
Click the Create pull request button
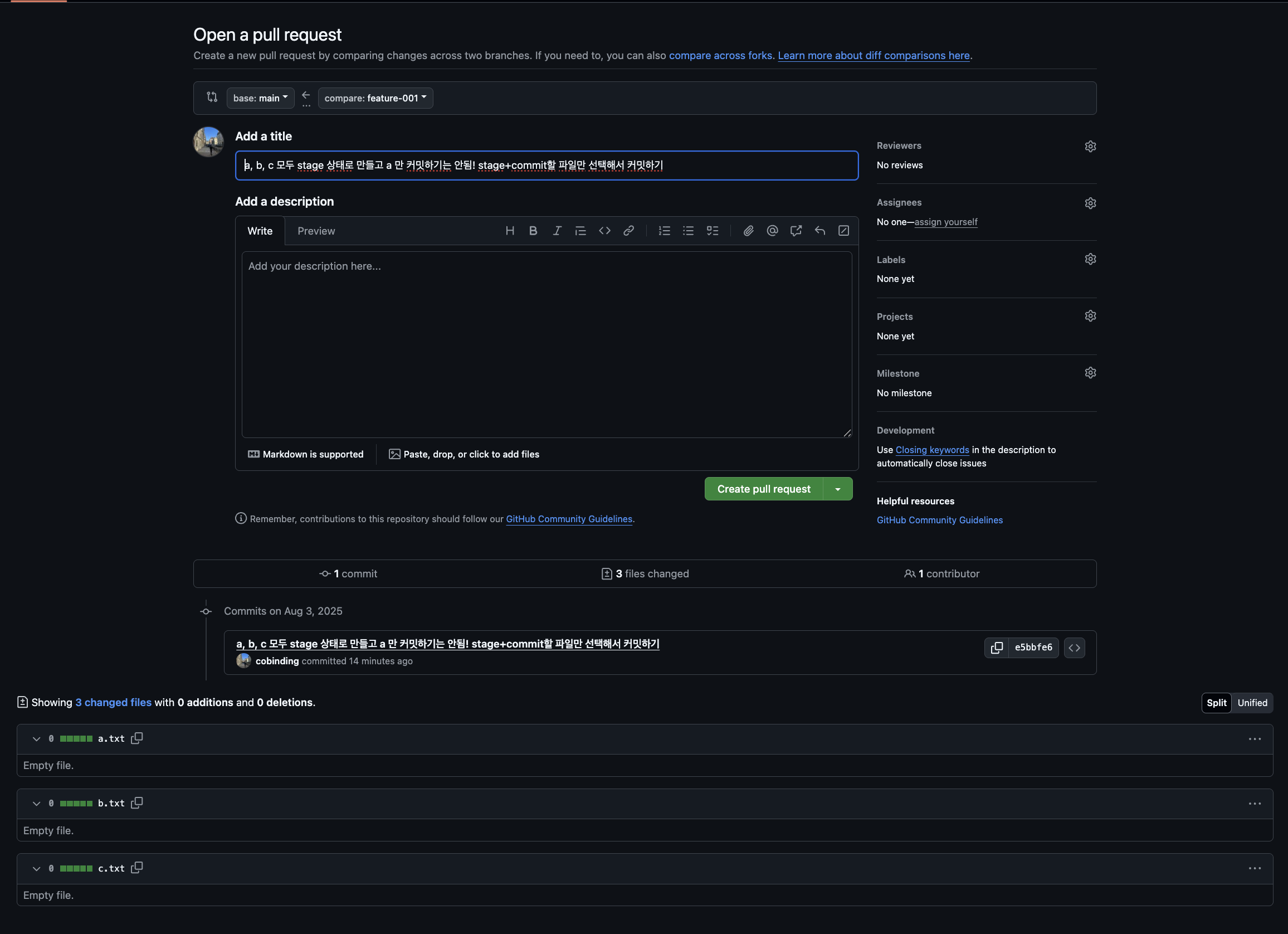pyautogui.click(x=763, y=489)
